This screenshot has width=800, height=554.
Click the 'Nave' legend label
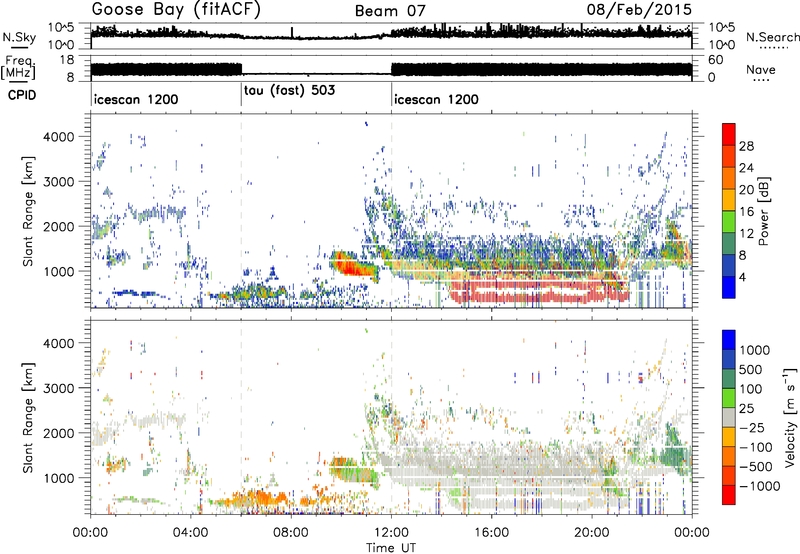click(761, 69)
